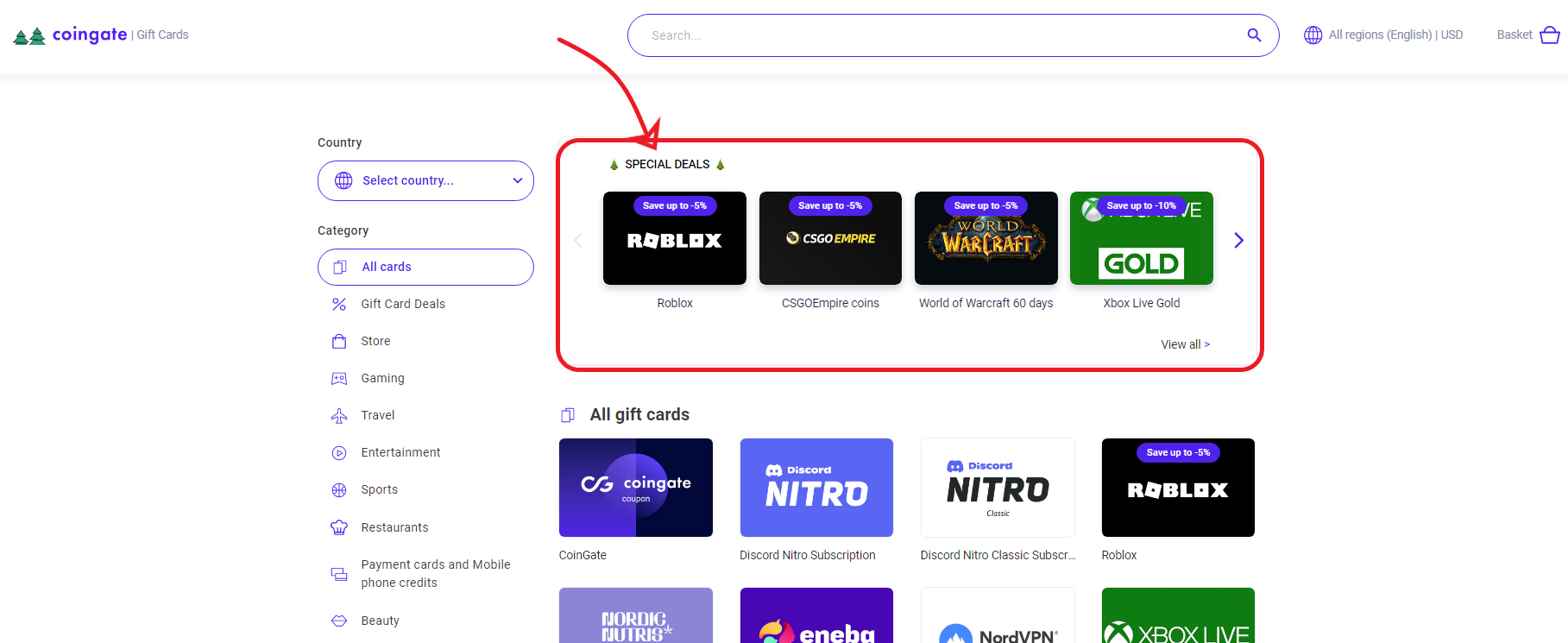Click the coingate Gift Cards brand text

click(x=120, y=35)
